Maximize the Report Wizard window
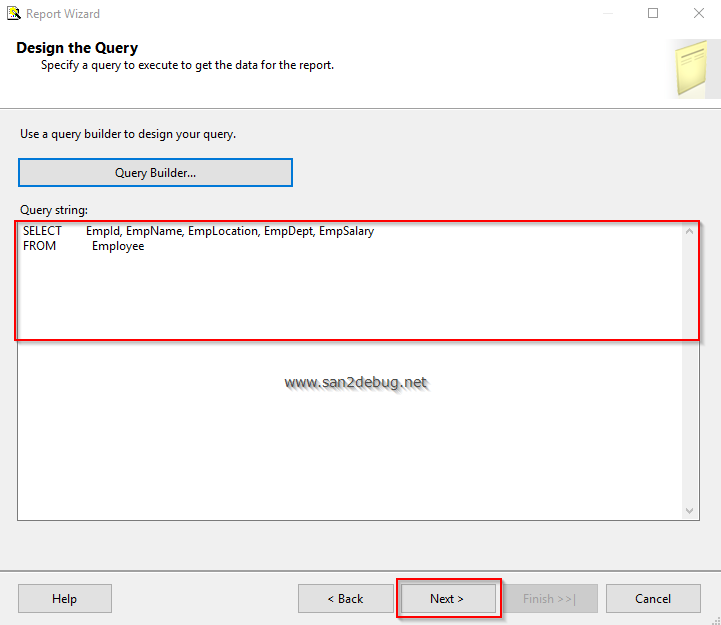 point(653,14)
